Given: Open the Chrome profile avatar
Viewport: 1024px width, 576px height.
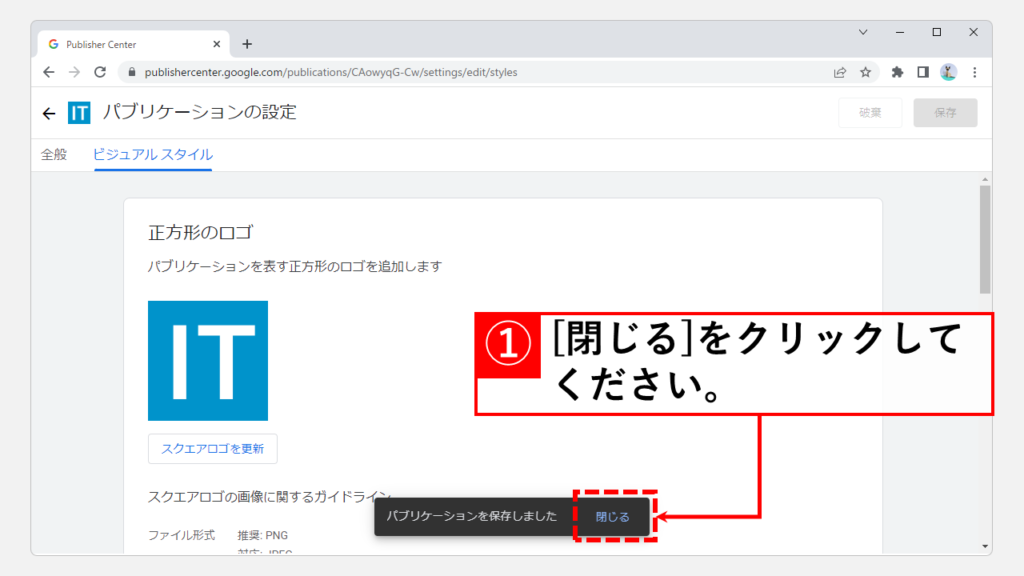Looking at the screenshot, I should coord(948,72).
